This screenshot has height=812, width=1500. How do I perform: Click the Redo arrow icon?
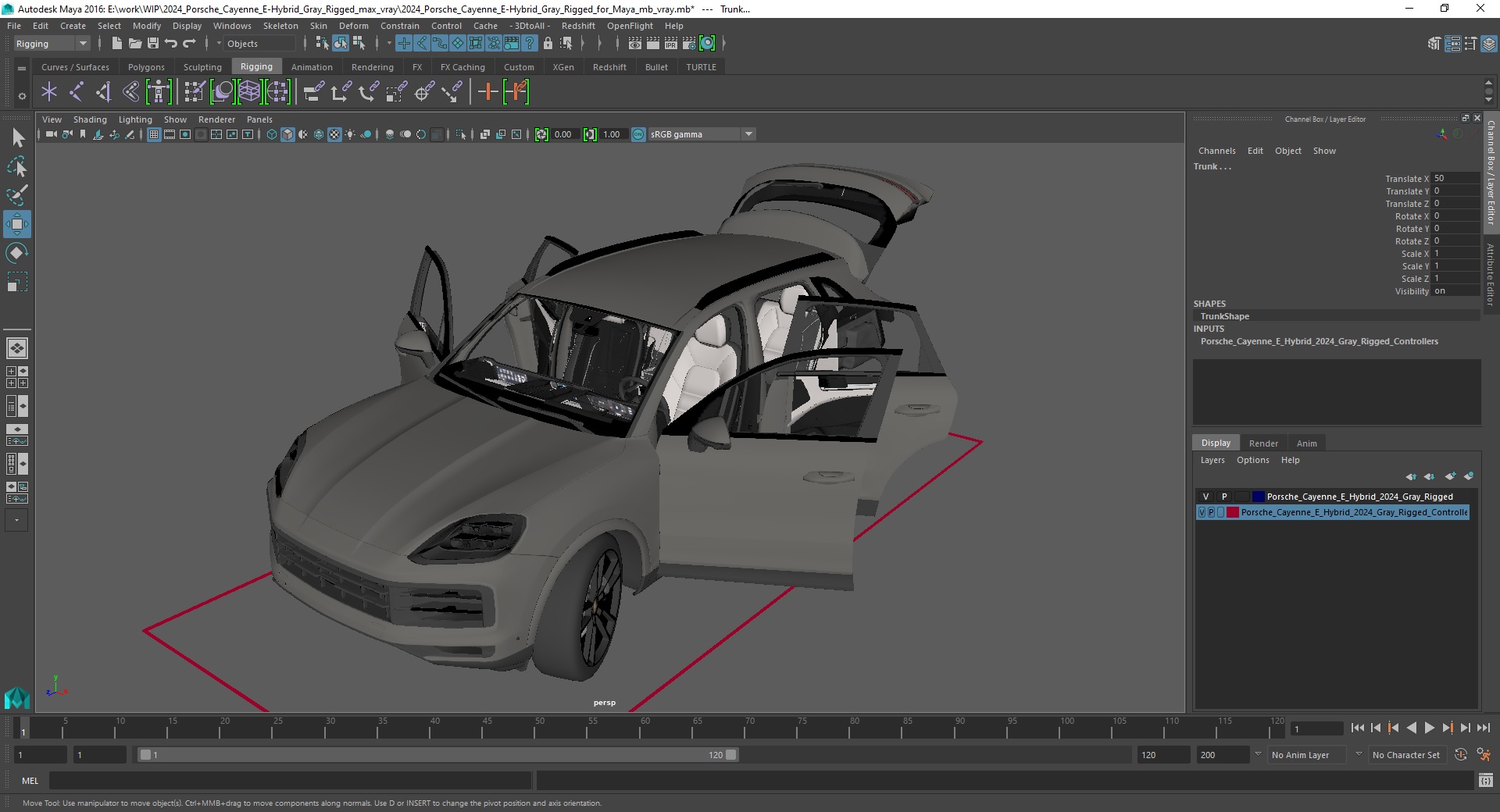point(189,44)
